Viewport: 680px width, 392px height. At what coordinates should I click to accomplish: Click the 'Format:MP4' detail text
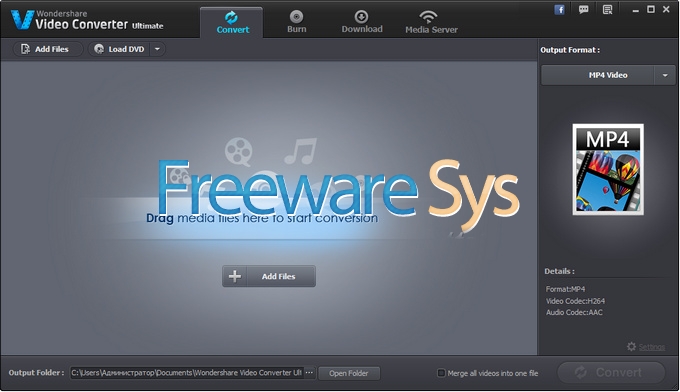pos(566,289)
